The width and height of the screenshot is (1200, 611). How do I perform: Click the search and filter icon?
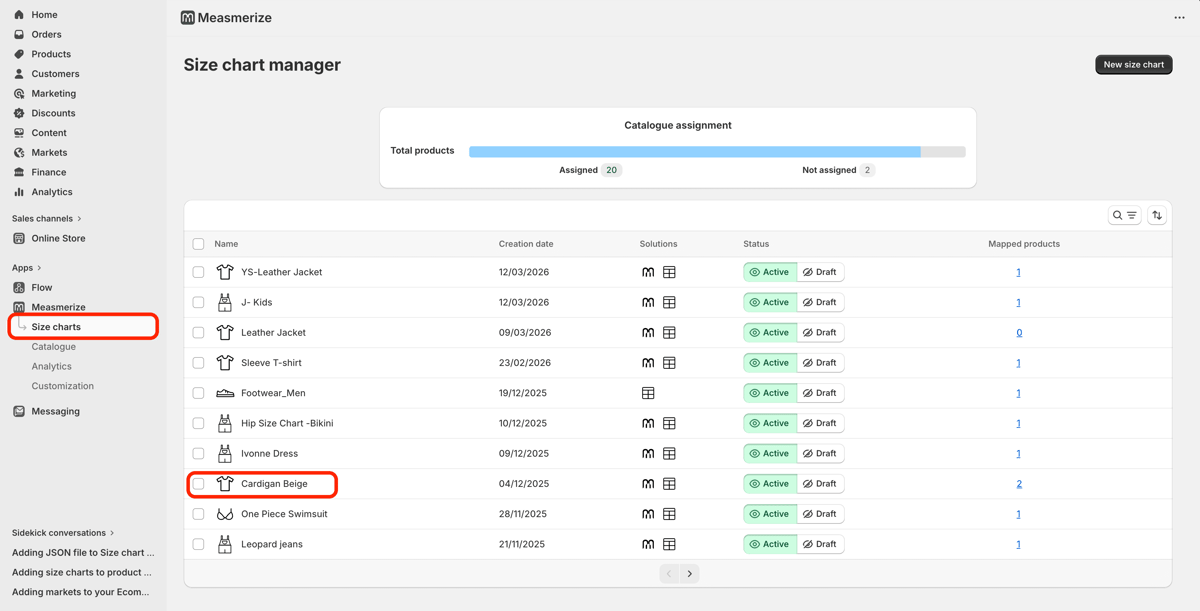tap(1124, 215)
